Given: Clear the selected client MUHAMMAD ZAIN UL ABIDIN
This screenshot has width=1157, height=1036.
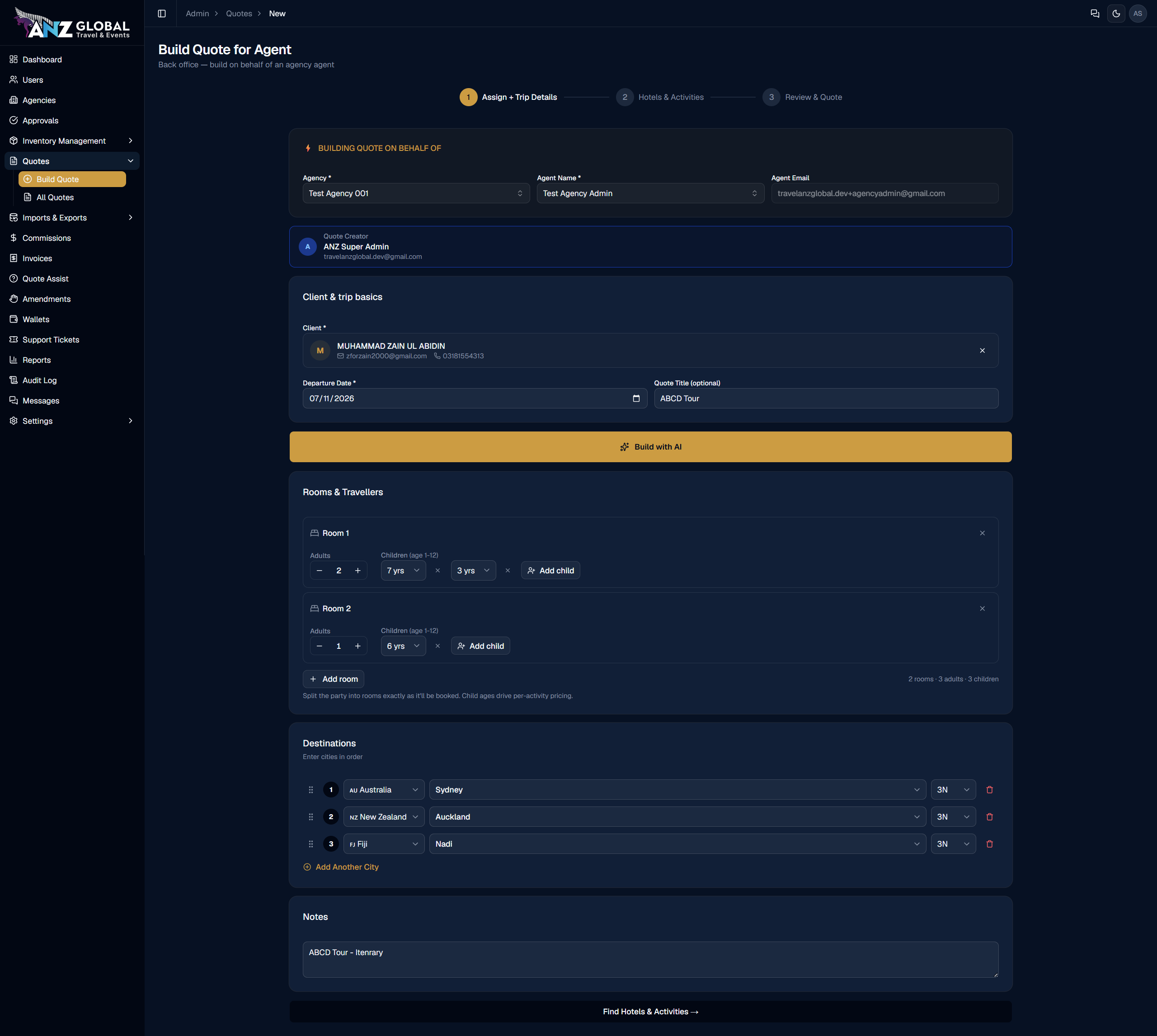Looking at the screenshot, I should (982, 351).
